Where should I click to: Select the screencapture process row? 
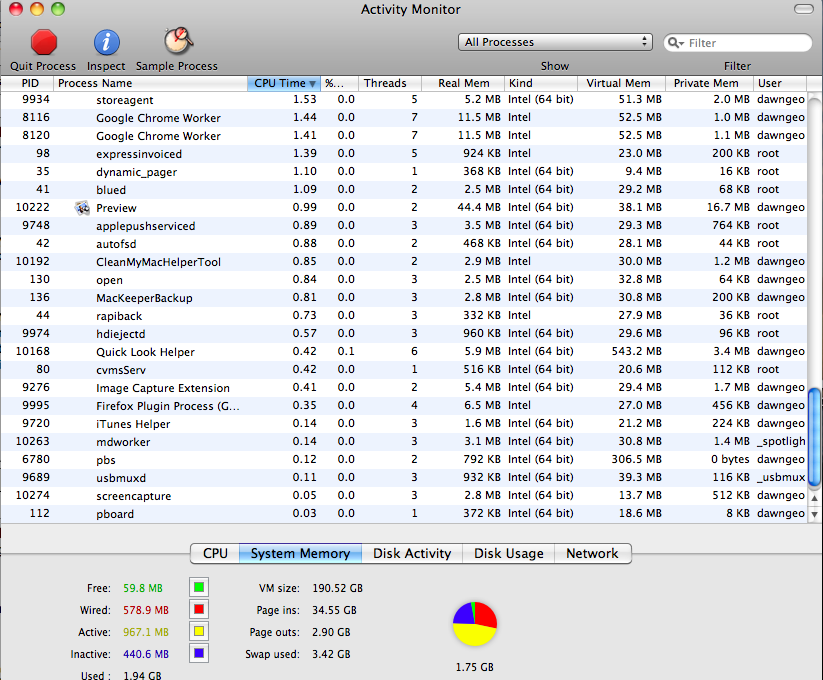click(404, 495)
